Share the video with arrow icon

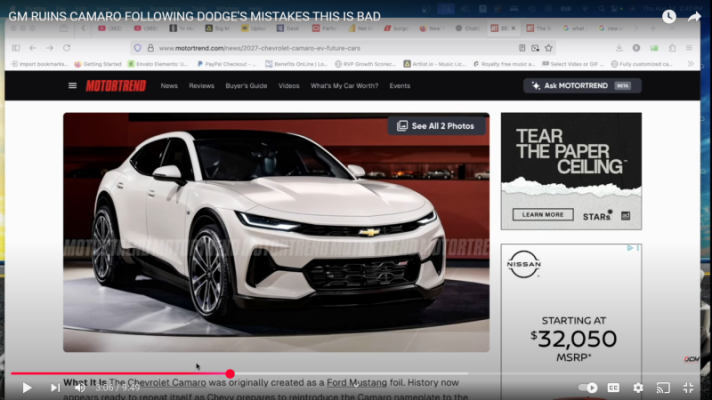(x=694, y=16)
